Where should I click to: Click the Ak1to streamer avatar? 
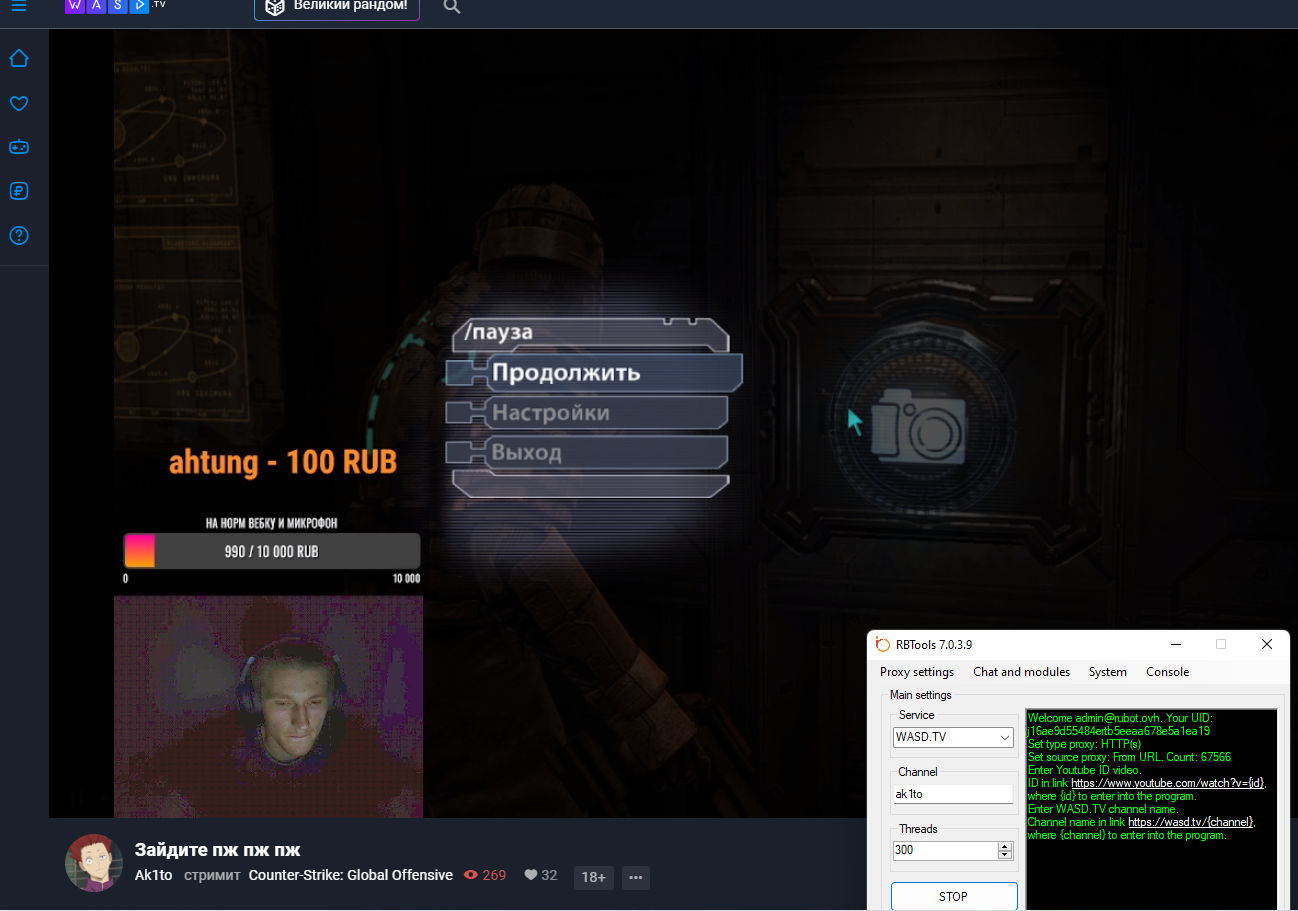coord(94,862)
